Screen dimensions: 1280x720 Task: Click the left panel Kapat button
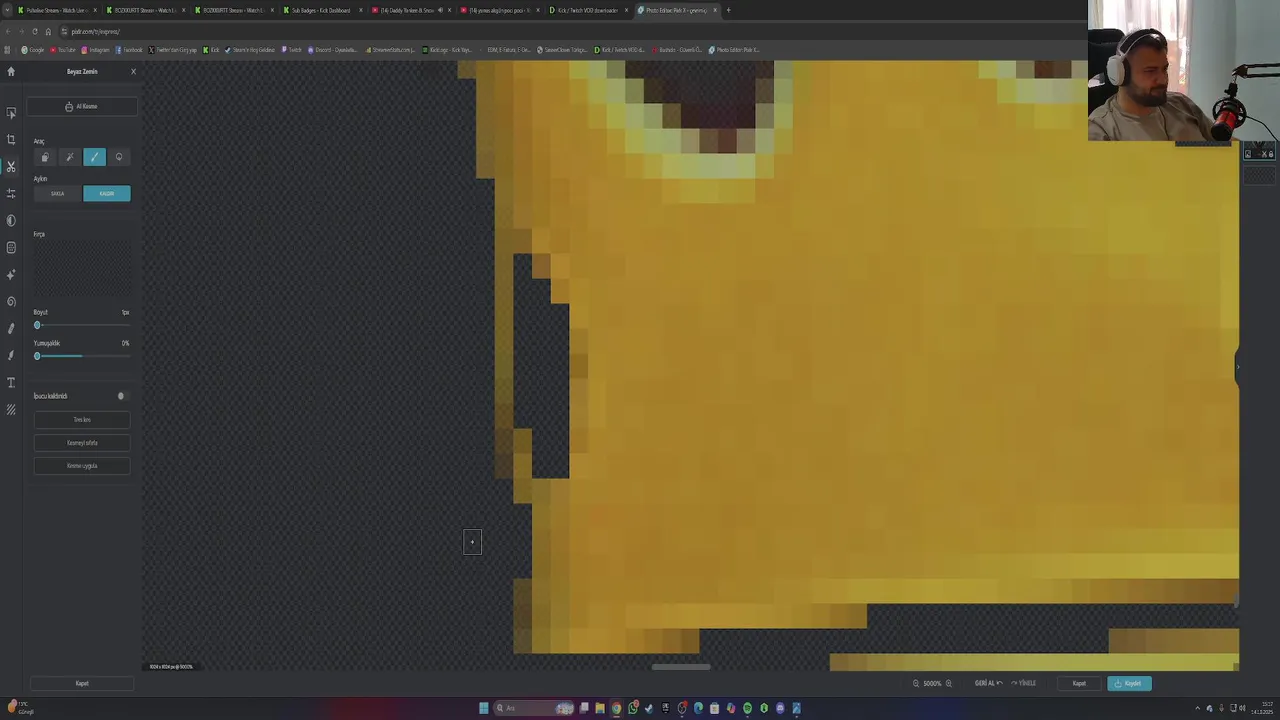click(x=82, y=684)
